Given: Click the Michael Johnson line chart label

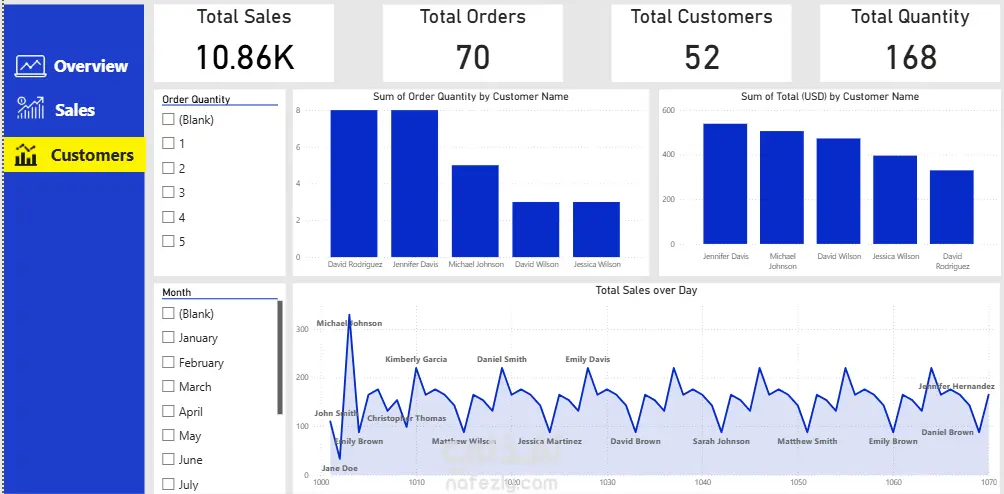Looking at the screenshot, I should (349, 324).
